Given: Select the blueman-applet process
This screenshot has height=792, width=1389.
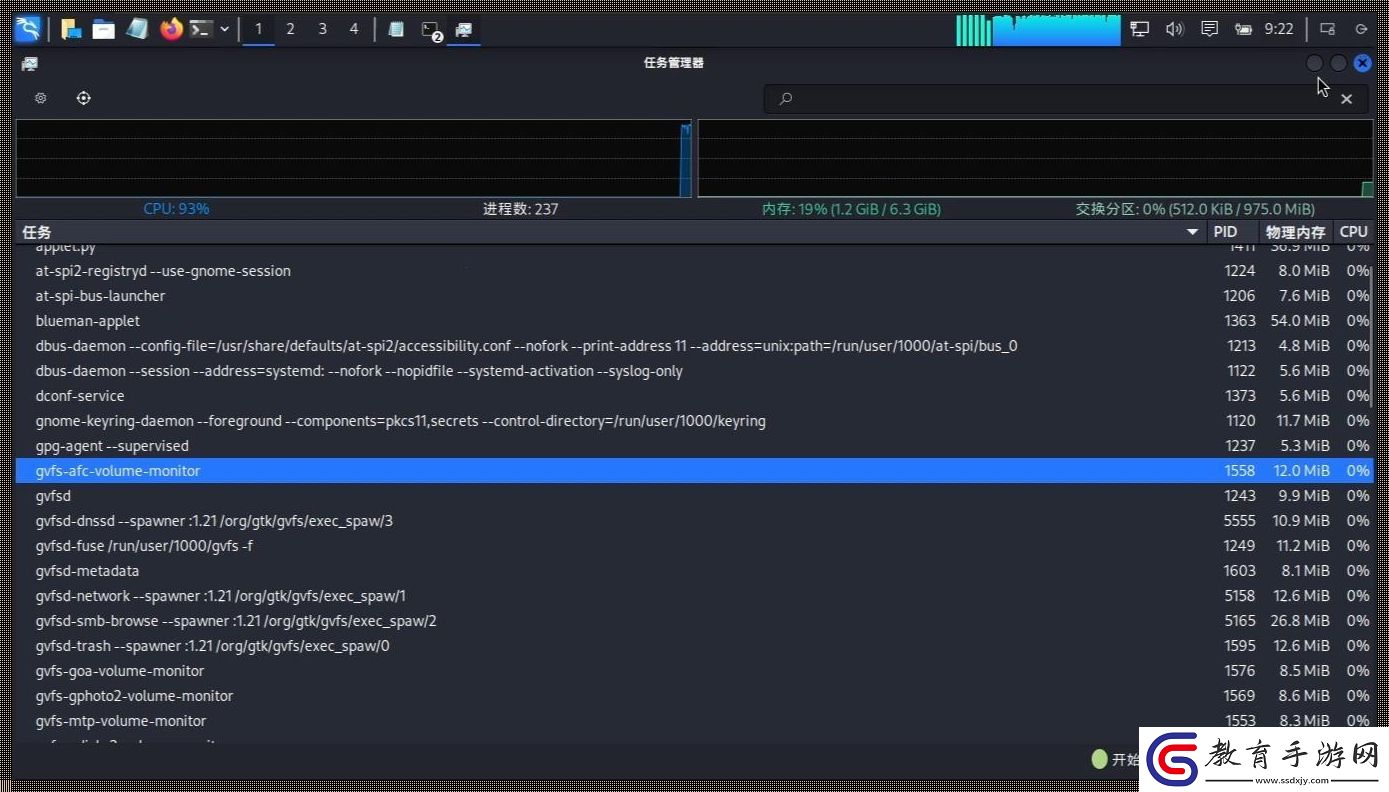Looking at the screenshot, I should [x=694, y=321].
